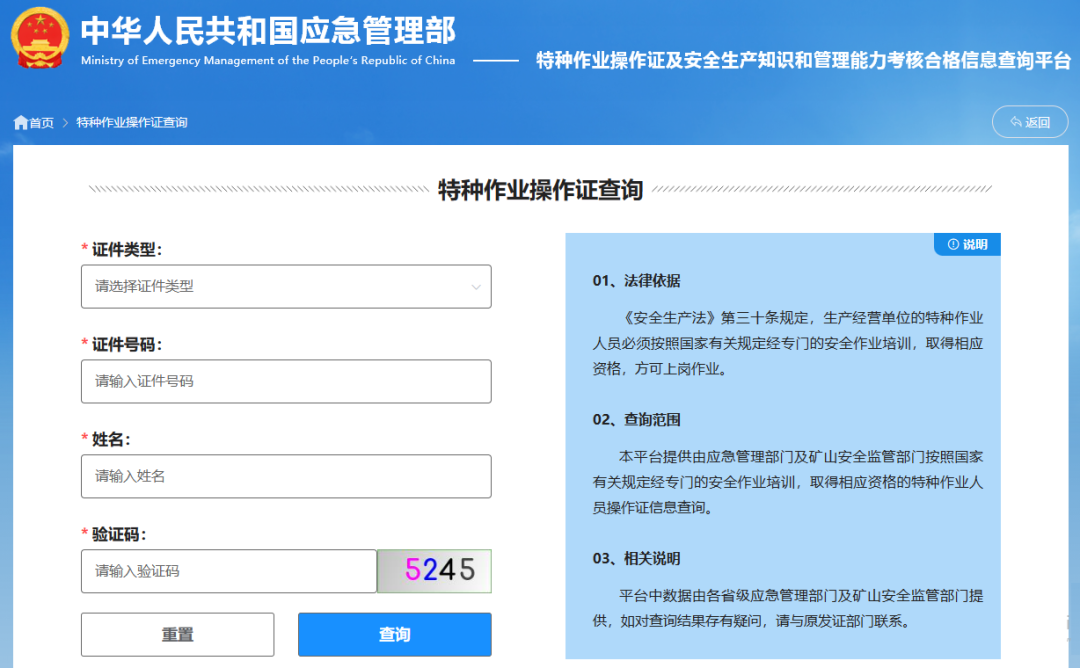Viewport: 1080px width, 668px height.
Task: Click the 证件类型 field label
Action: 126,249
